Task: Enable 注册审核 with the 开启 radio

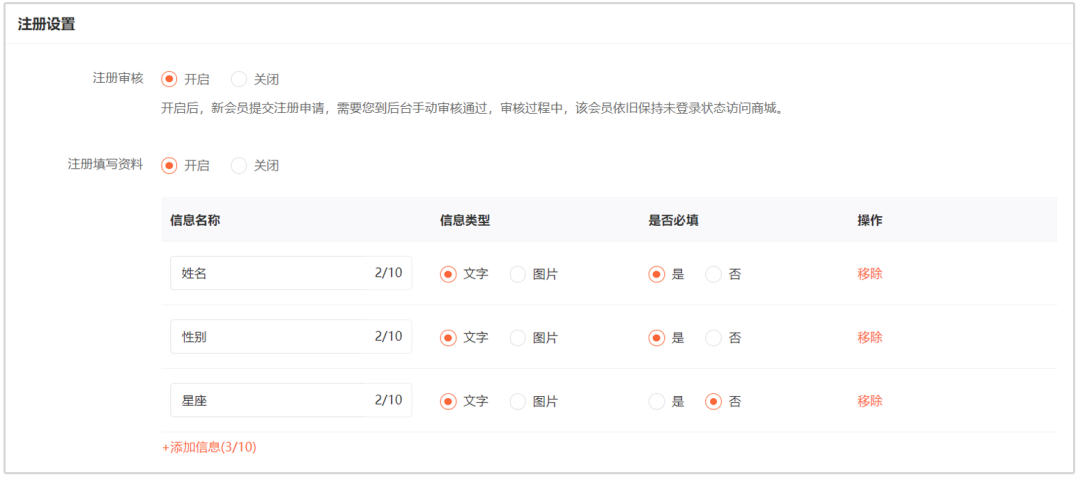Action: coord(169,79)
